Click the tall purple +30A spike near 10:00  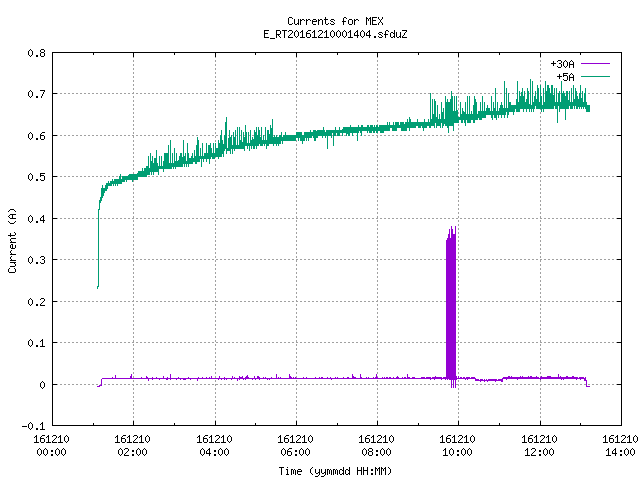(x=451, y=306)
